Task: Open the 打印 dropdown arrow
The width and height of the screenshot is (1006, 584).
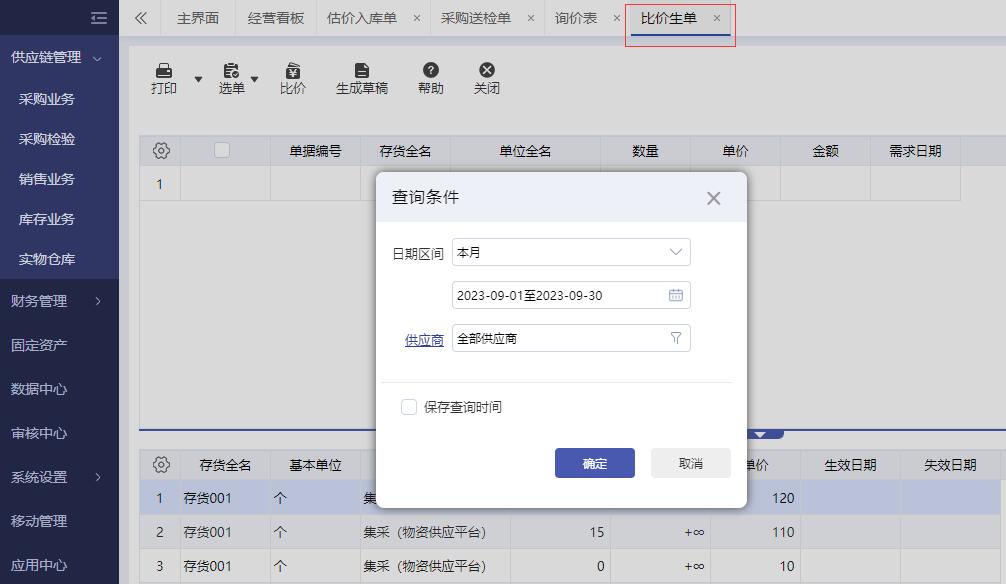Action: (198, 79)
